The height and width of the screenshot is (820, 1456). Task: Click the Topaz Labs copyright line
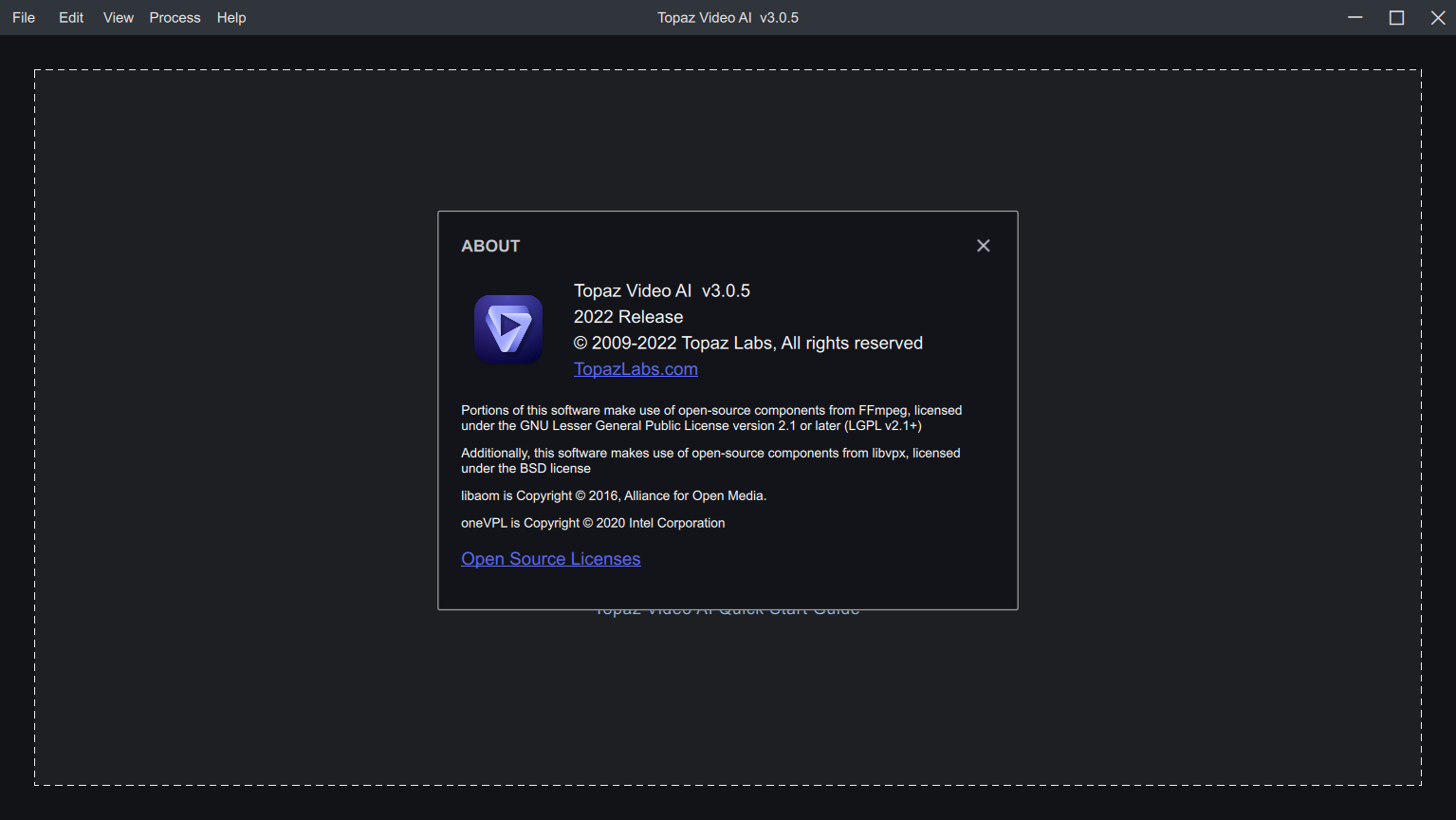(748, 344)
